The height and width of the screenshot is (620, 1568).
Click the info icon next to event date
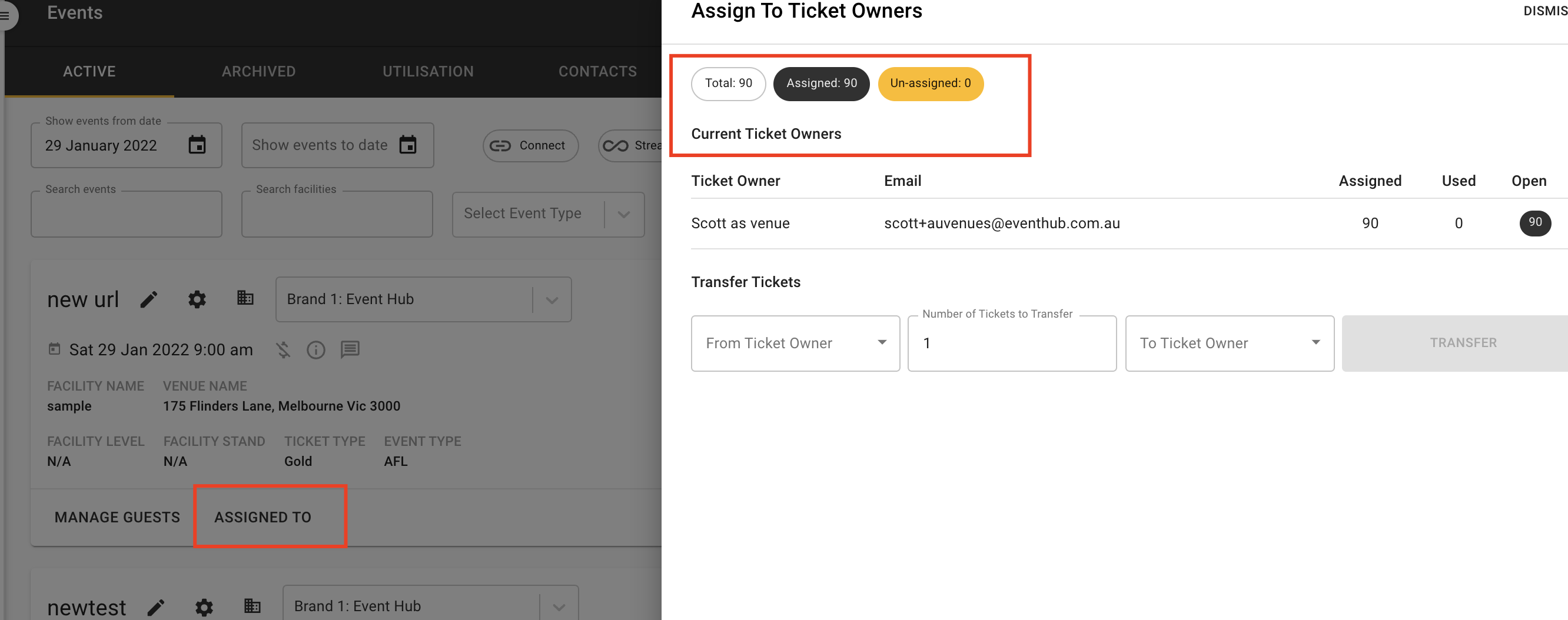coord(316,350)
